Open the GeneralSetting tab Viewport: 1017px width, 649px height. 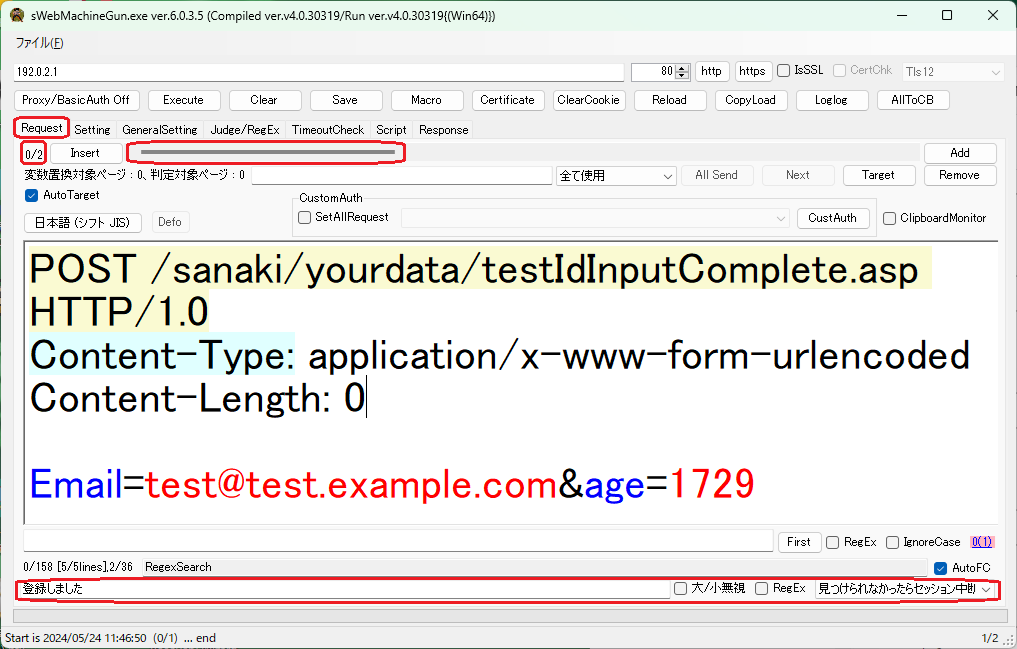click(160, 130)
